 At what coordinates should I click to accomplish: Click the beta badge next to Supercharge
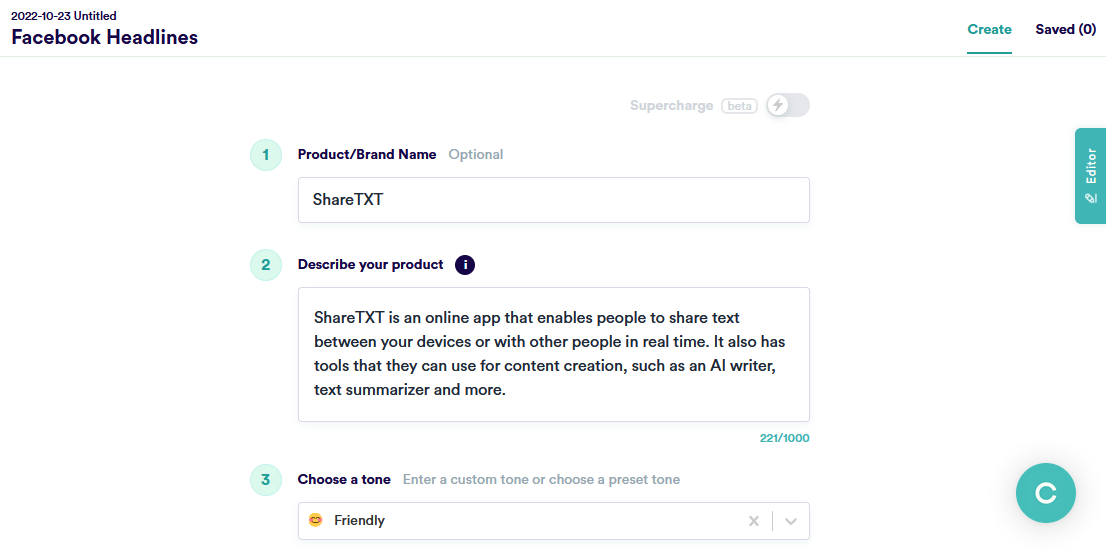(740, 106)
